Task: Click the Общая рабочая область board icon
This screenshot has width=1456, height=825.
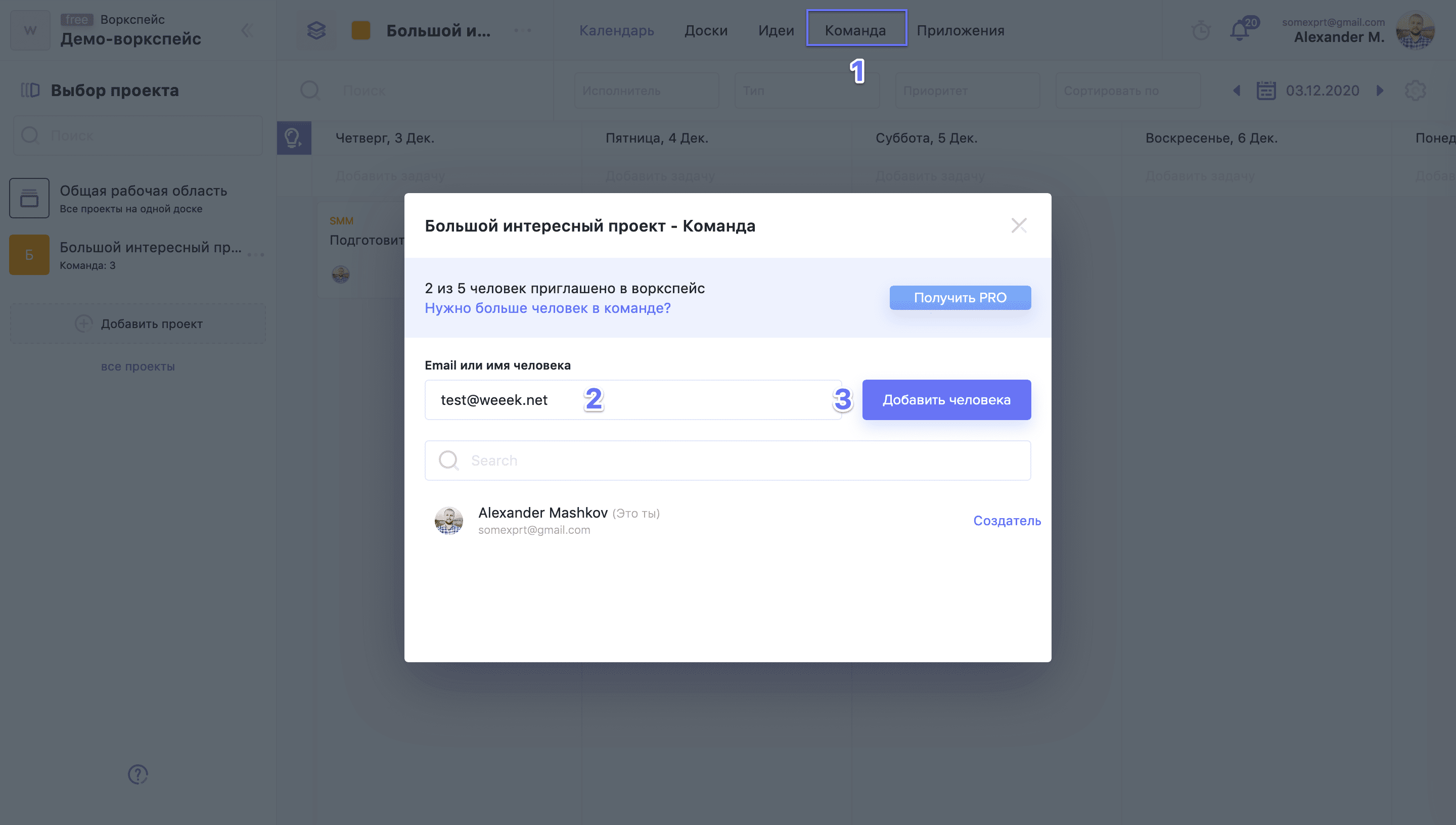Action: coord(29,198)
